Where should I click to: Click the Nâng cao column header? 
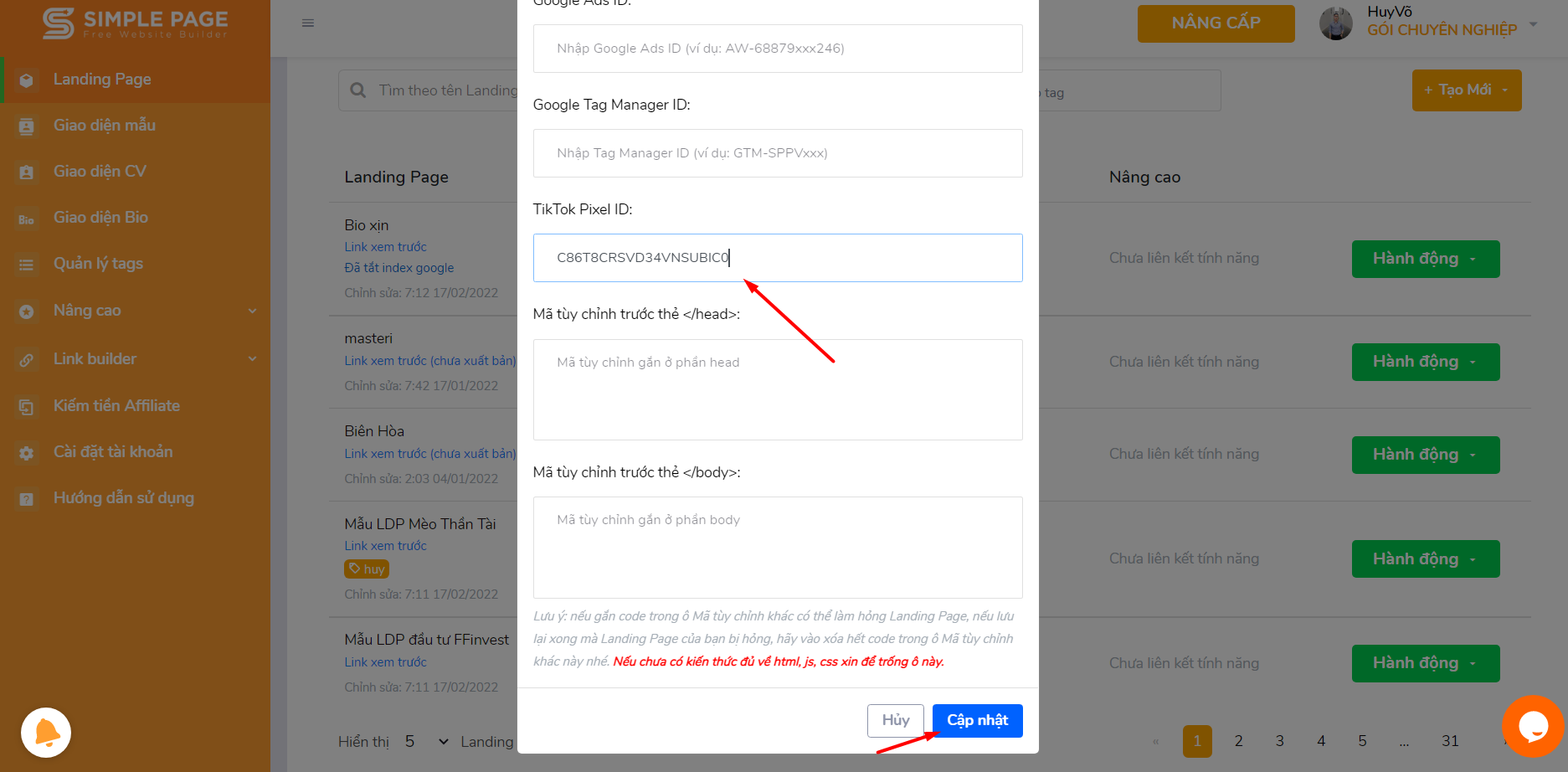coord(1144,178)
